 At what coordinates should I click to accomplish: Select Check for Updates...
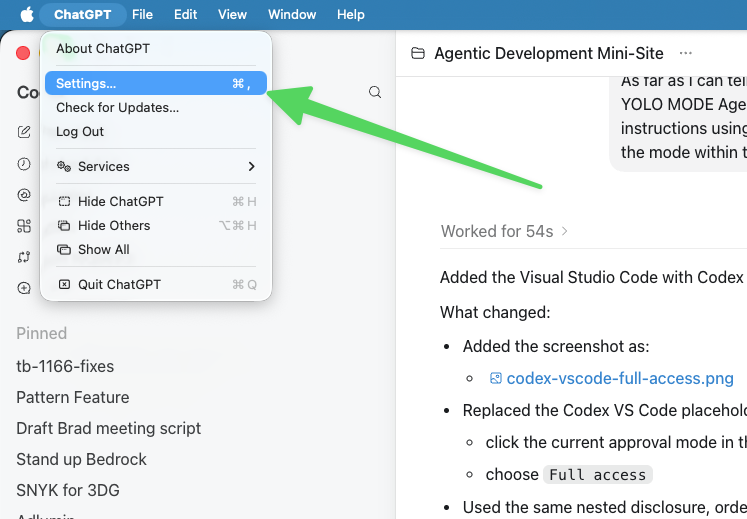156,108
